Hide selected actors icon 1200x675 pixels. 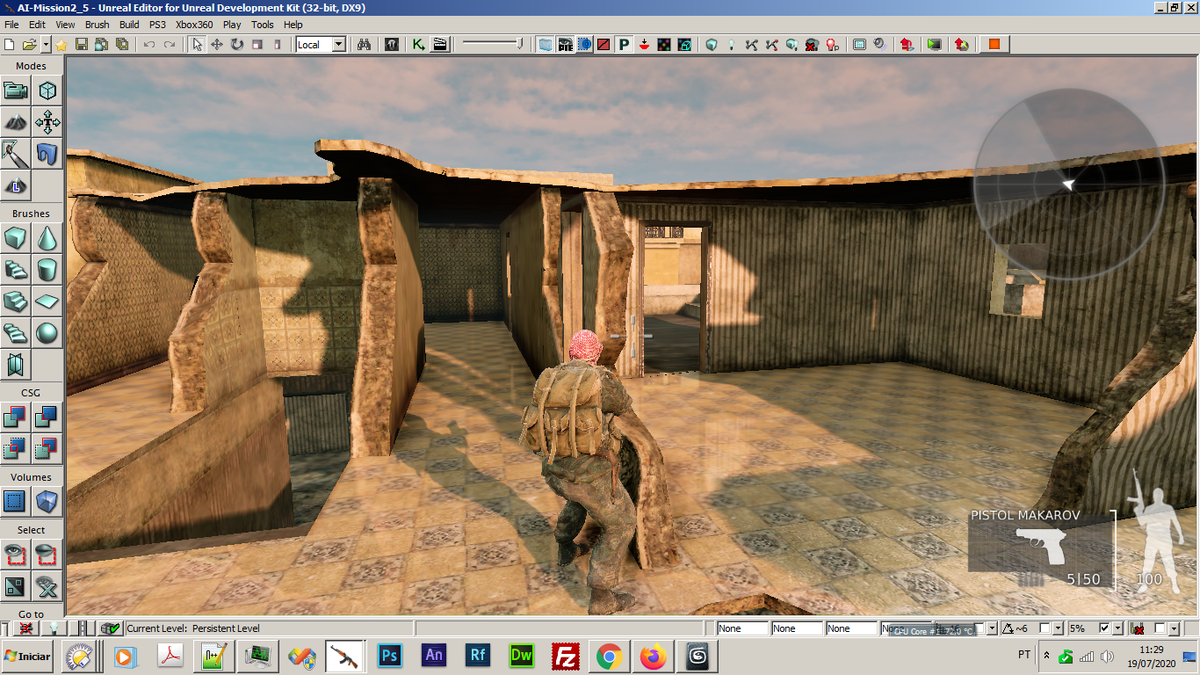tap(47, 553)
